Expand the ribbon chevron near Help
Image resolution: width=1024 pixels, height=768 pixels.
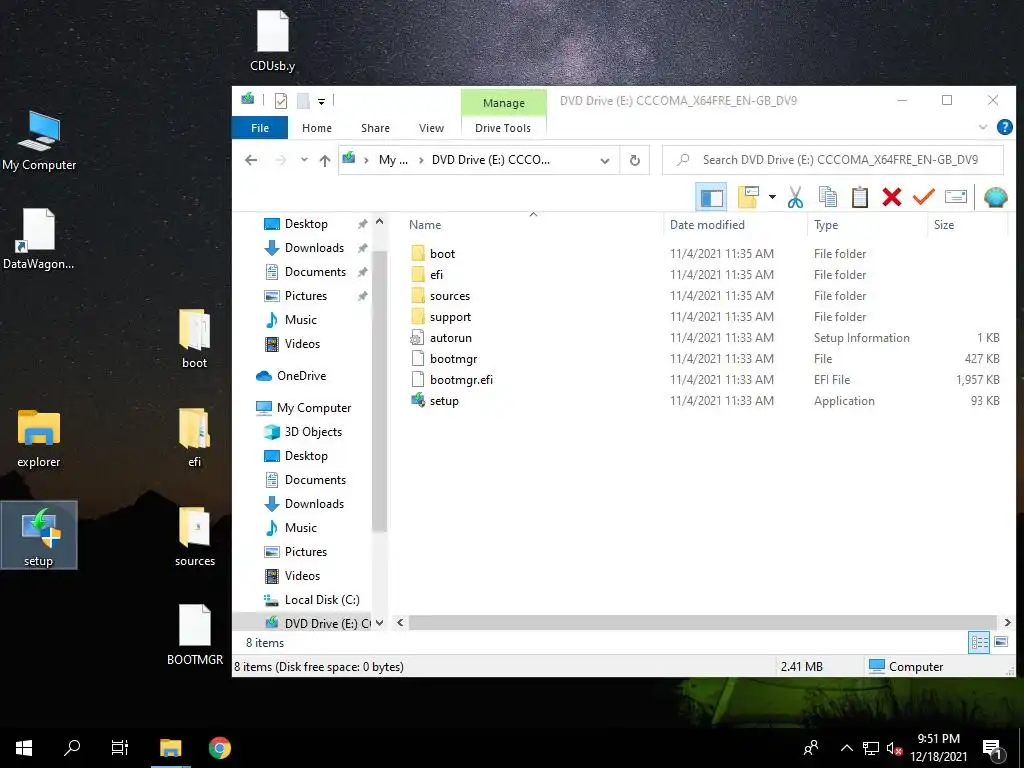(982, 127)
